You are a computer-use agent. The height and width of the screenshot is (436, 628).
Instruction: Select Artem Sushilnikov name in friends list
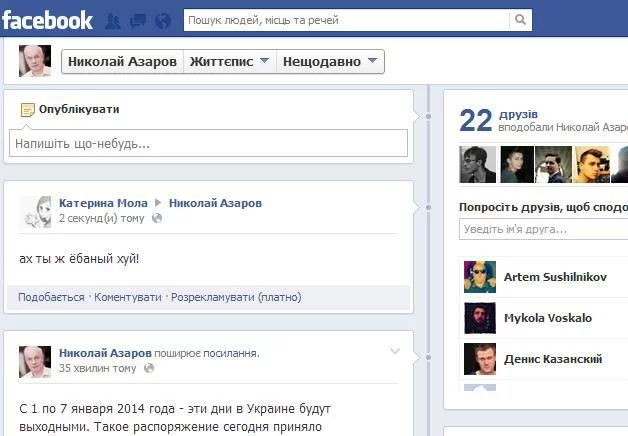(555, 277)
